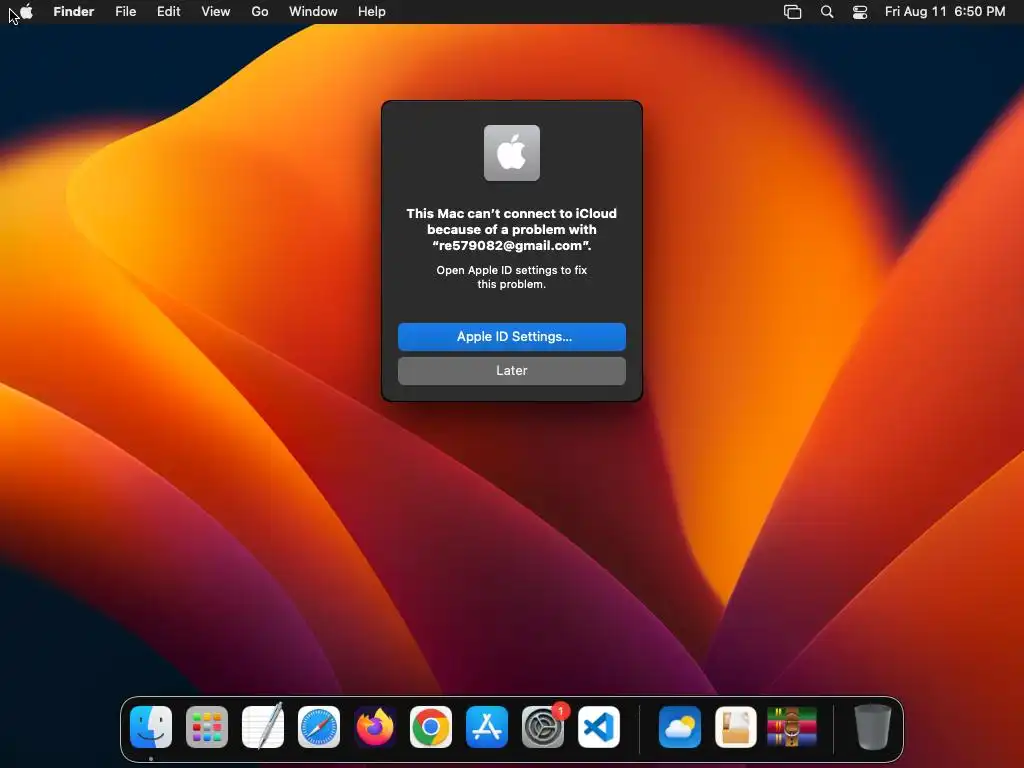Viewport: 1024px width, 768px height.
Task: Open the WinRAR books icon in Dock
Action: [x=792, y=727]
